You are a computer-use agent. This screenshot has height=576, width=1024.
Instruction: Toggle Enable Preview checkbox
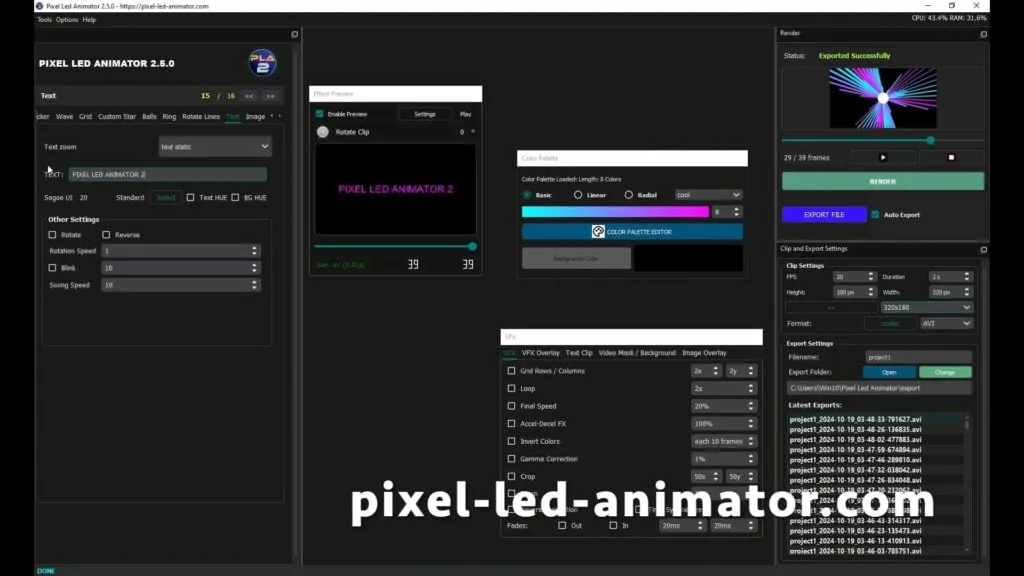[x=319, y=114]
